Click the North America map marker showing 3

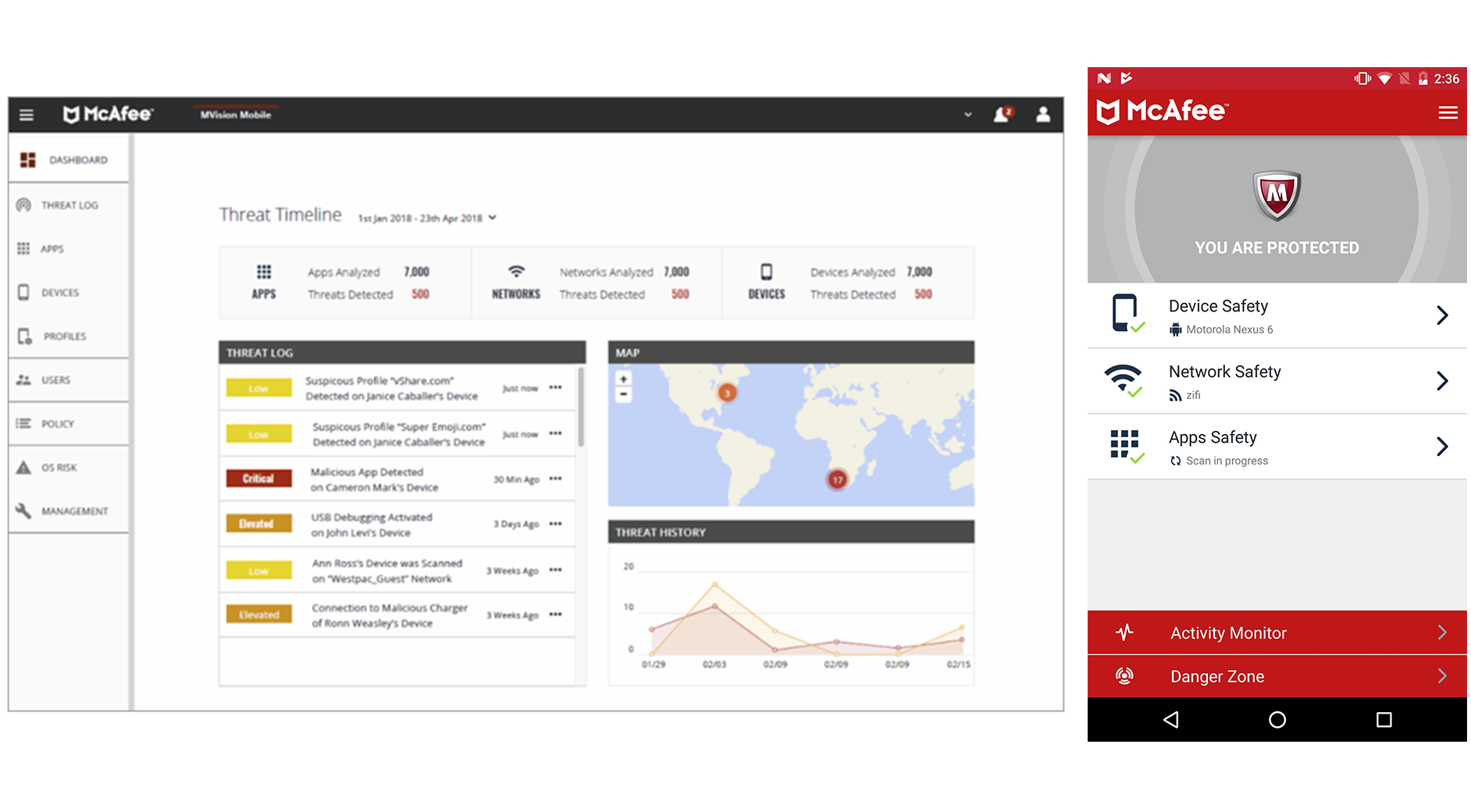click(x=727, y=393)
